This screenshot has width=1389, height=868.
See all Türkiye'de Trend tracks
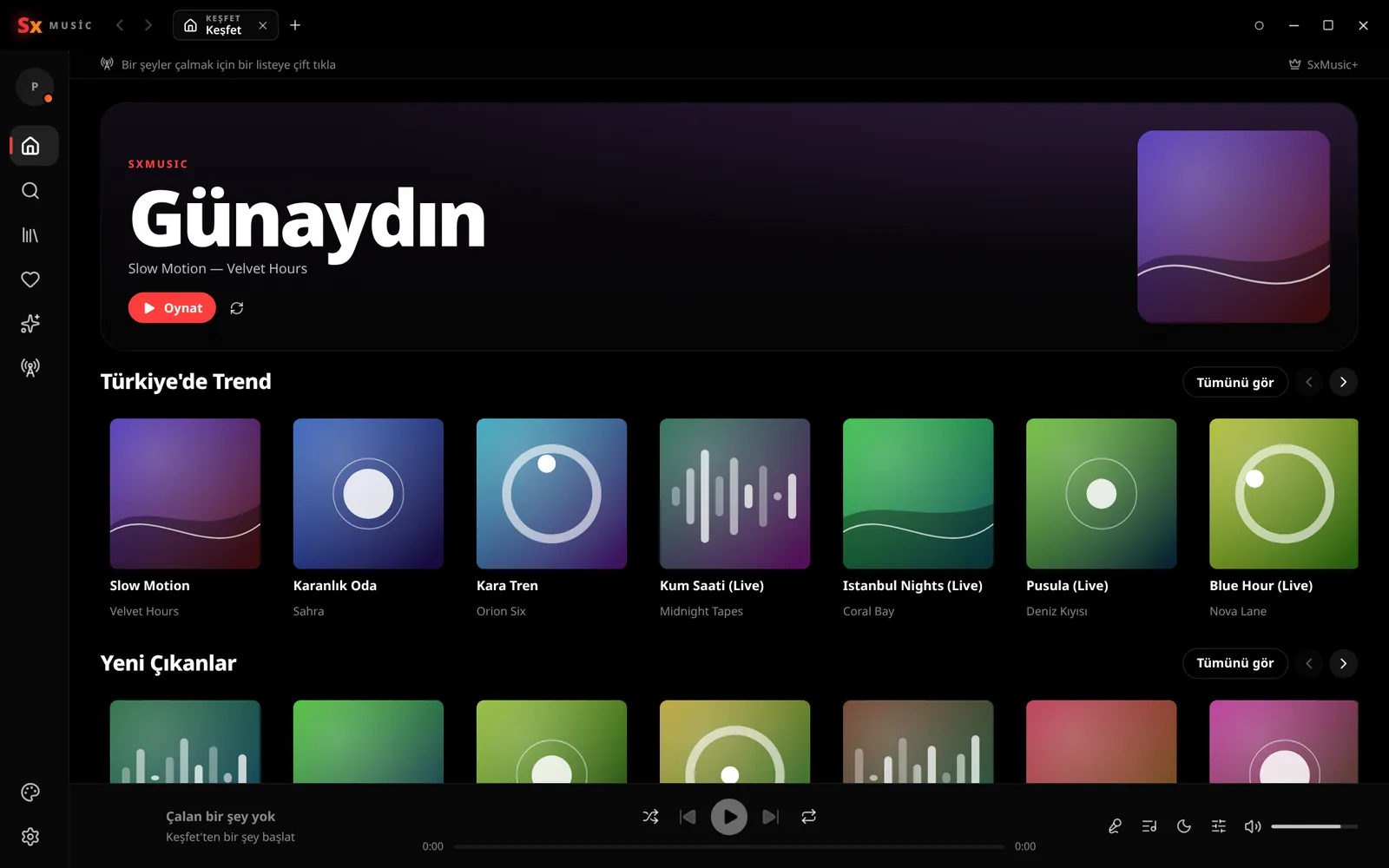point(1234,382)
